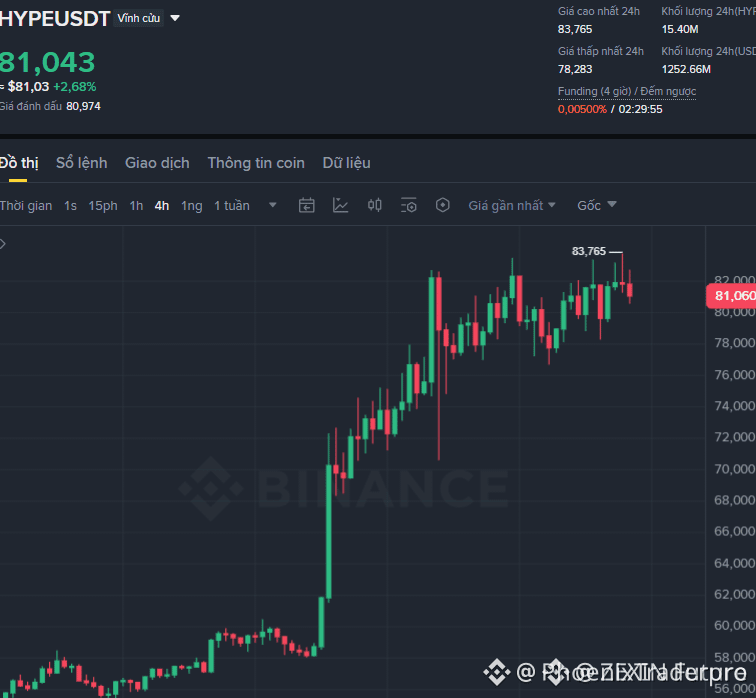Click the 0,00500% funding rate

tap(582, 109)
